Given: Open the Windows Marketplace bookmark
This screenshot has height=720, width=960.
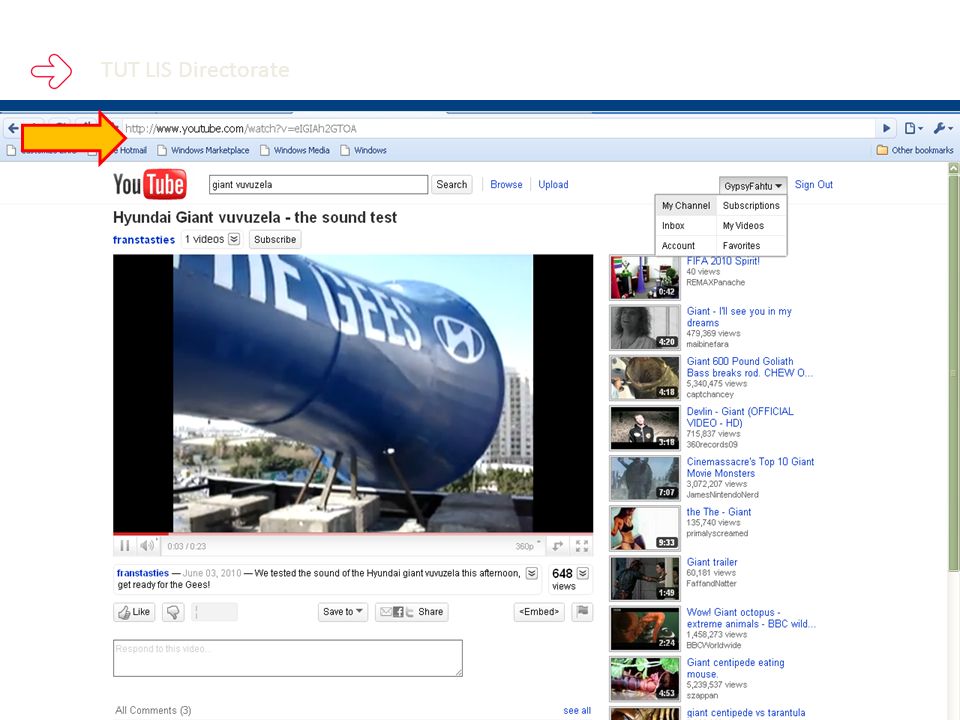Looking at the screenshot, I should coord(203,150).
